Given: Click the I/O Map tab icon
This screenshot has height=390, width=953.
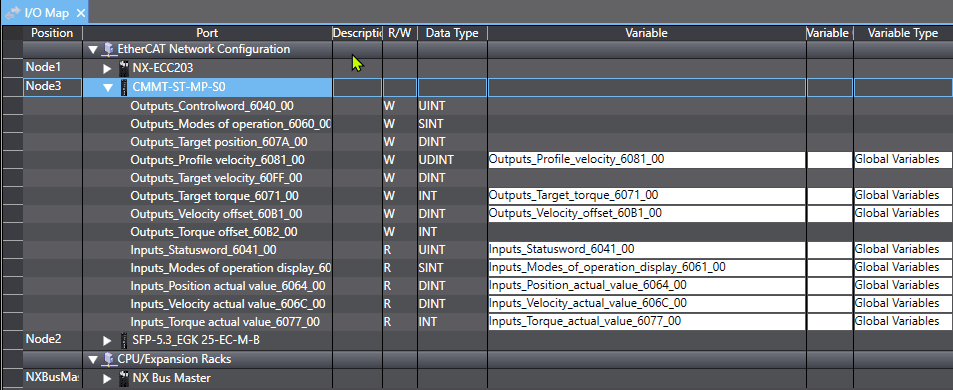Looking at the screenshot, I should (13, 13).
